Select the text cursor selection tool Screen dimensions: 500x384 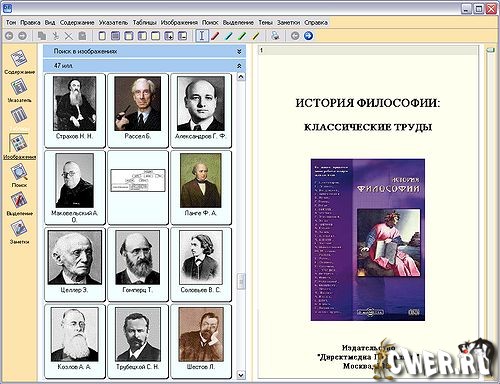[202, 36]
